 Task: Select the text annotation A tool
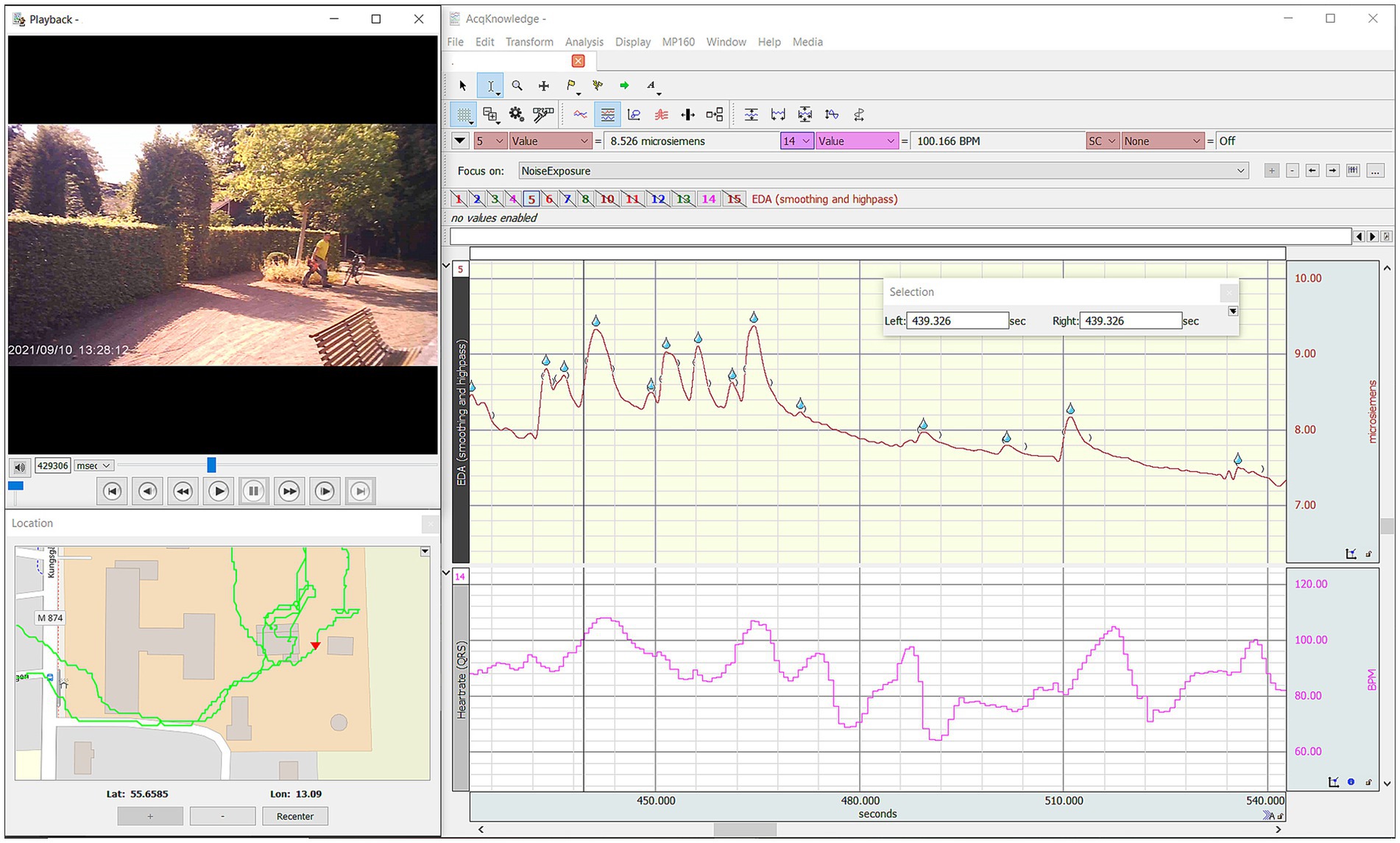point(652,86)
